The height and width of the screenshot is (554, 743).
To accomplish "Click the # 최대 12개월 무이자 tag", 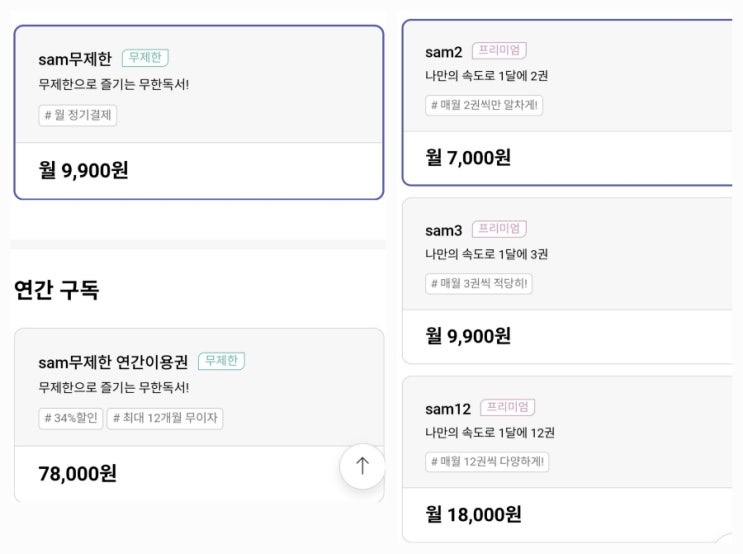I will (165, 418).
